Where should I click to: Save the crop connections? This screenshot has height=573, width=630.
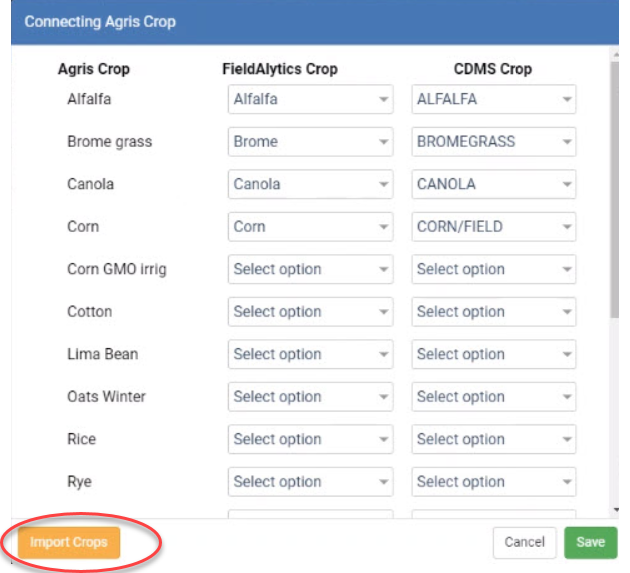coord(590,542)
